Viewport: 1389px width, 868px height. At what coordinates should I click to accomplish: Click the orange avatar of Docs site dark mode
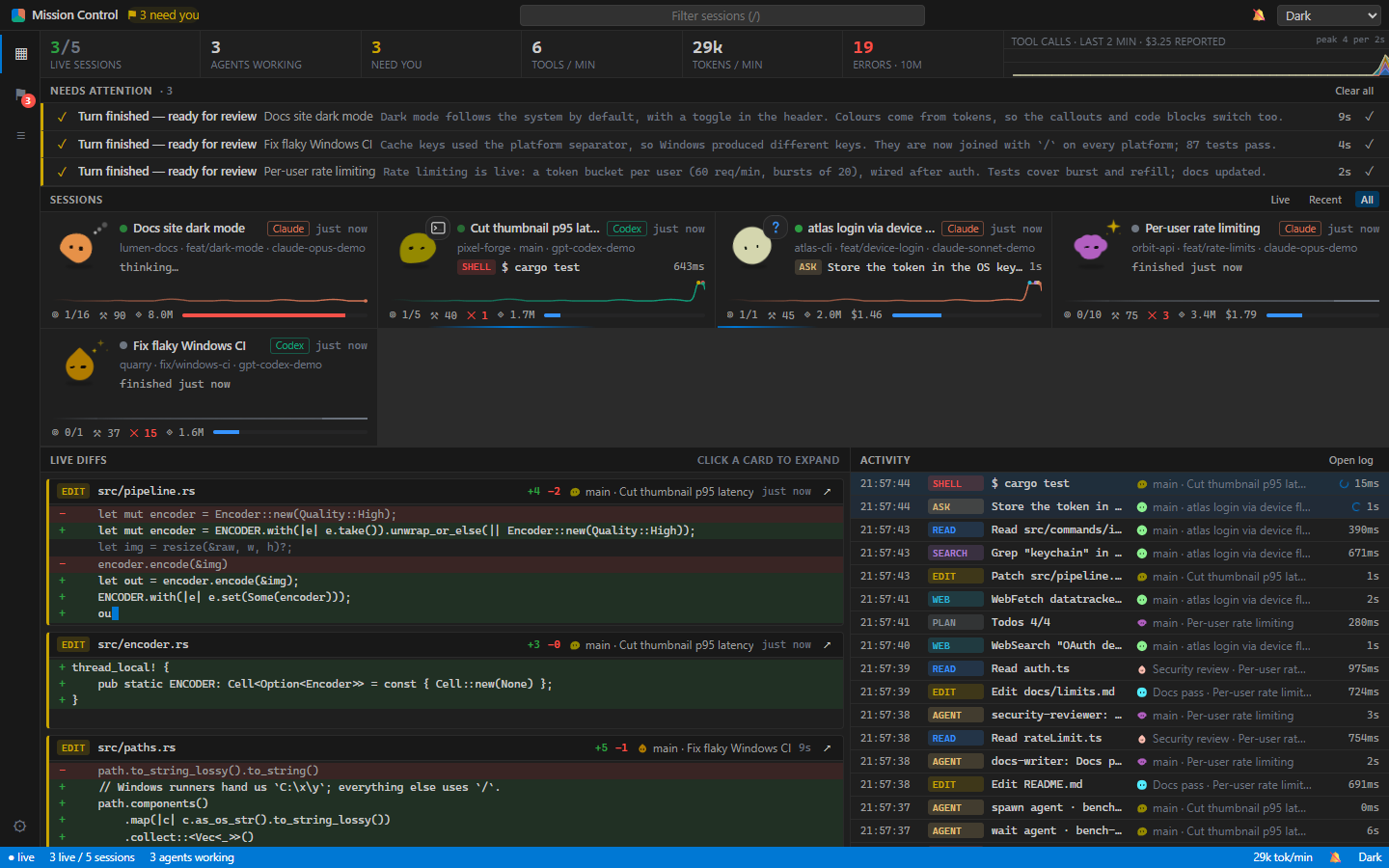point(76,248)
